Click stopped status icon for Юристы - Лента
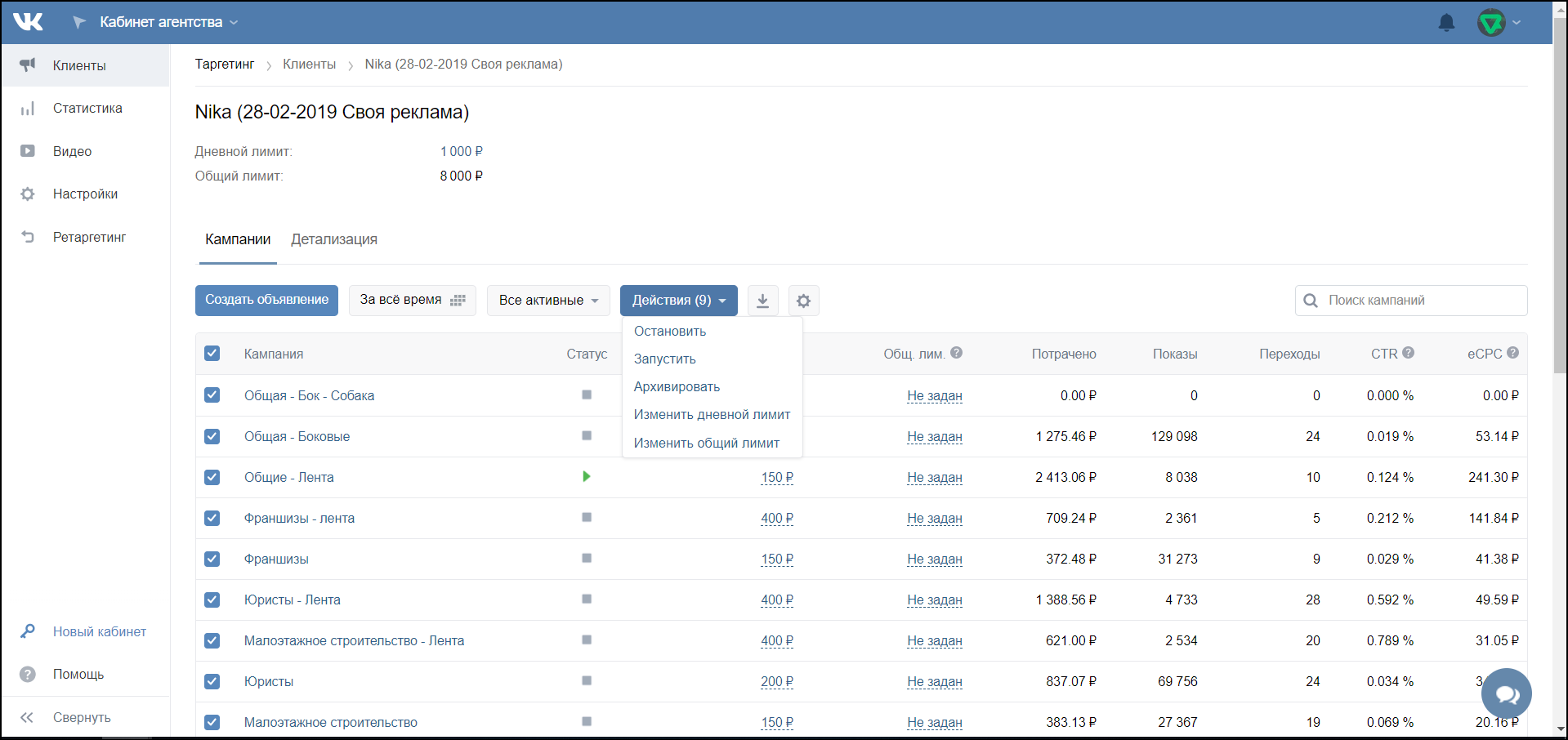 (x=587, y=599)
